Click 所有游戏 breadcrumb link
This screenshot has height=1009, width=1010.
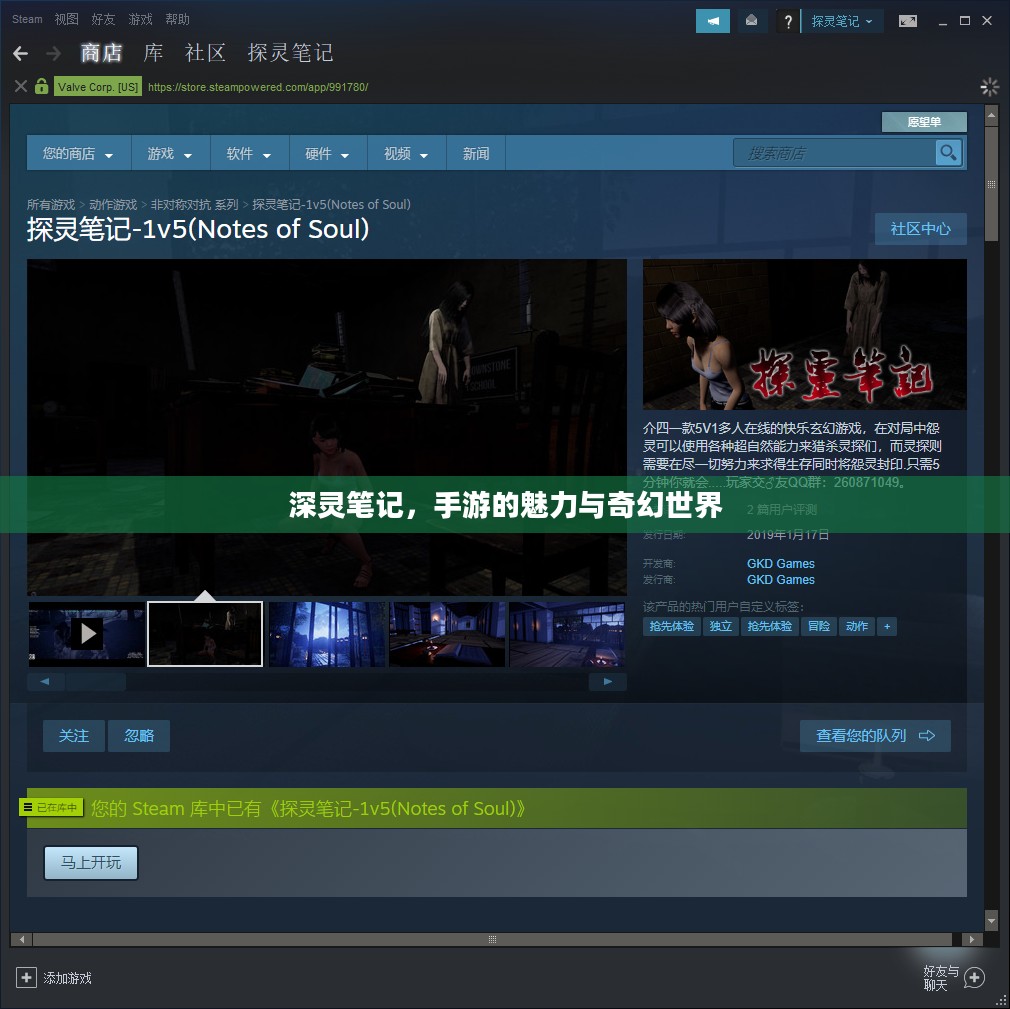click(x=51, y=204)
